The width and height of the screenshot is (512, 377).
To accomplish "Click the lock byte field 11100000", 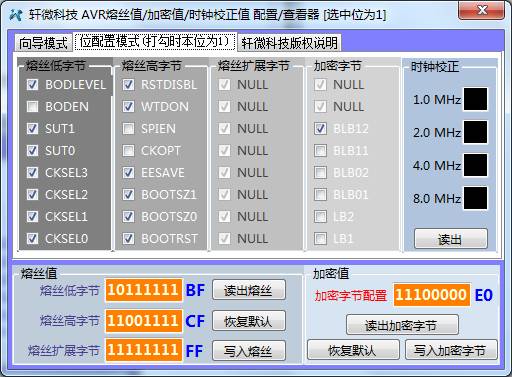I will coord(432,295).
